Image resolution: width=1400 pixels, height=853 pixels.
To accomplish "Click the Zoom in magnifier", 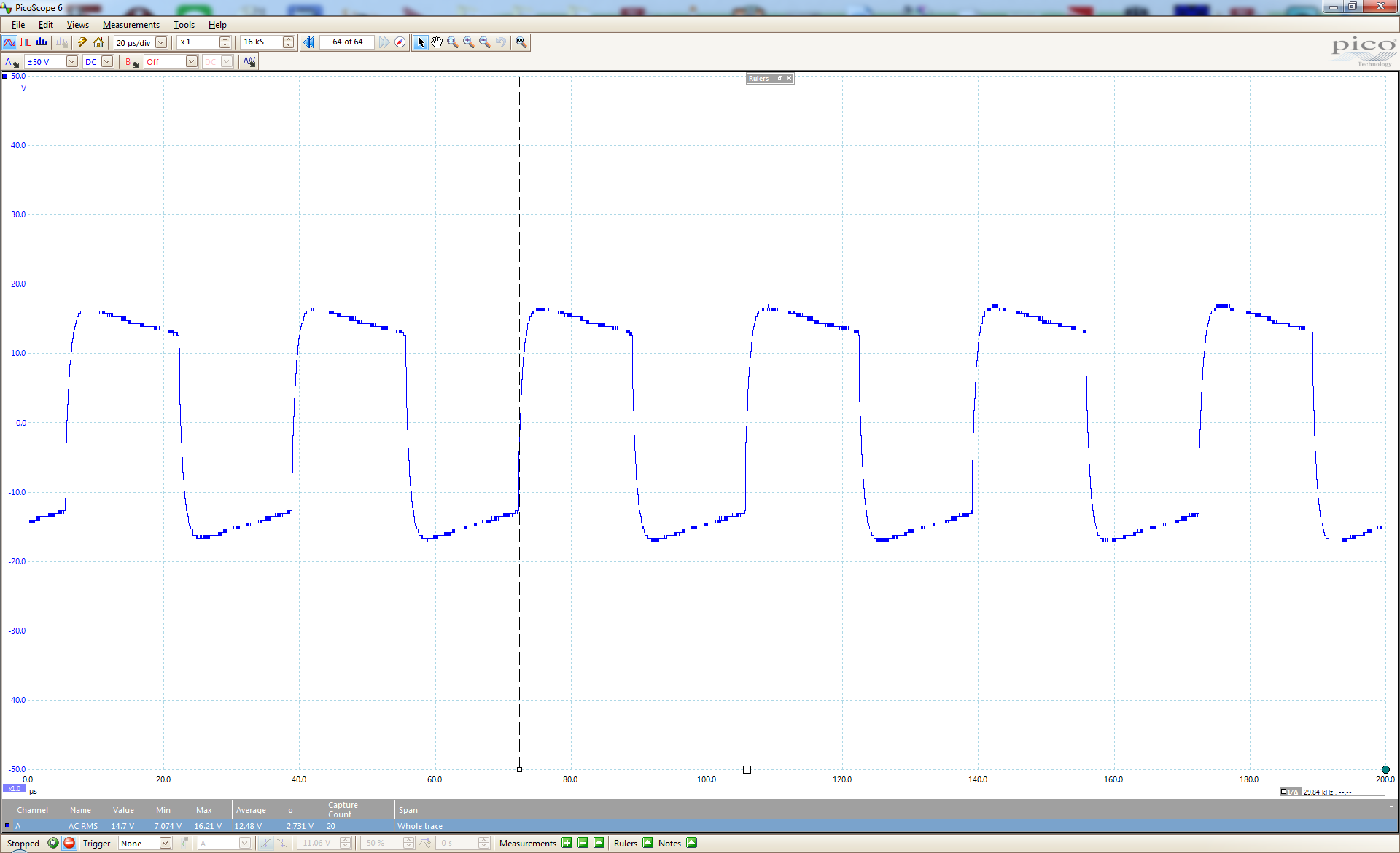I will coord(469,42).
